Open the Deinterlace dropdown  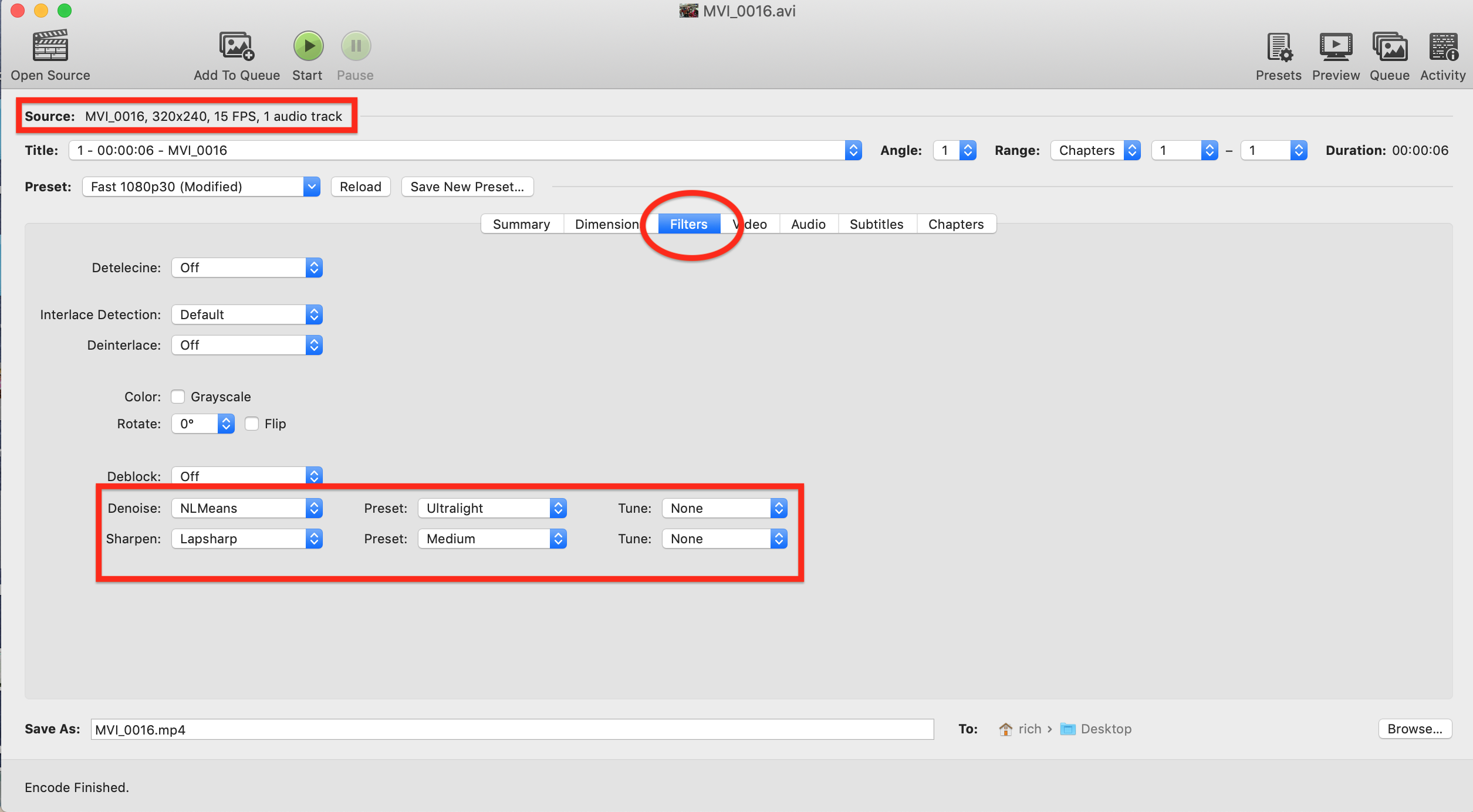click(x=247, y=346)
